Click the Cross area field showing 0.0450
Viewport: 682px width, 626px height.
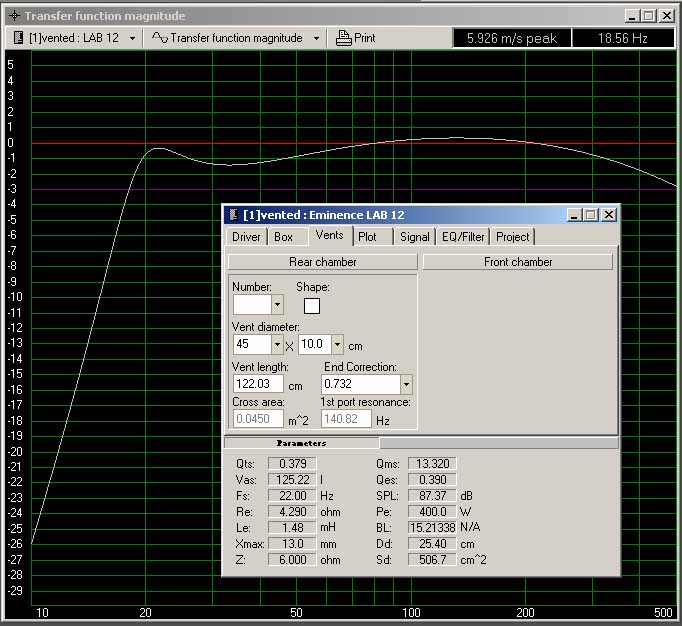click(258, 419)
